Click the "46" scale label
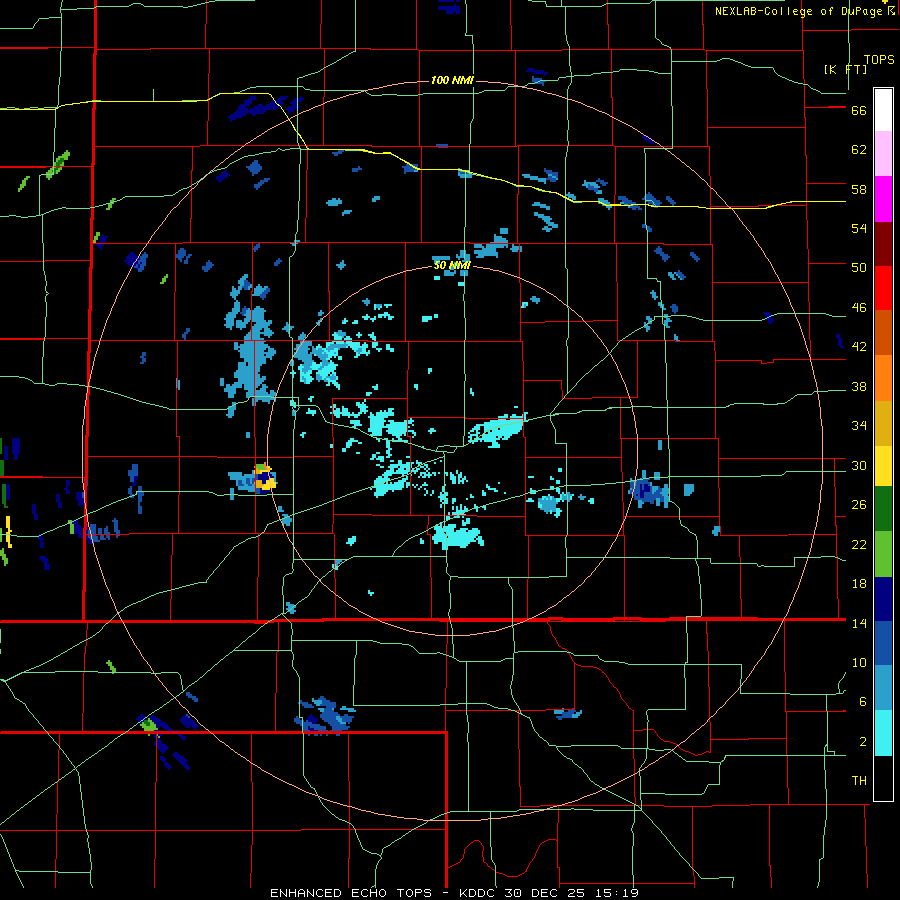This screenshot has width=900, height=900. click(859, 307)
